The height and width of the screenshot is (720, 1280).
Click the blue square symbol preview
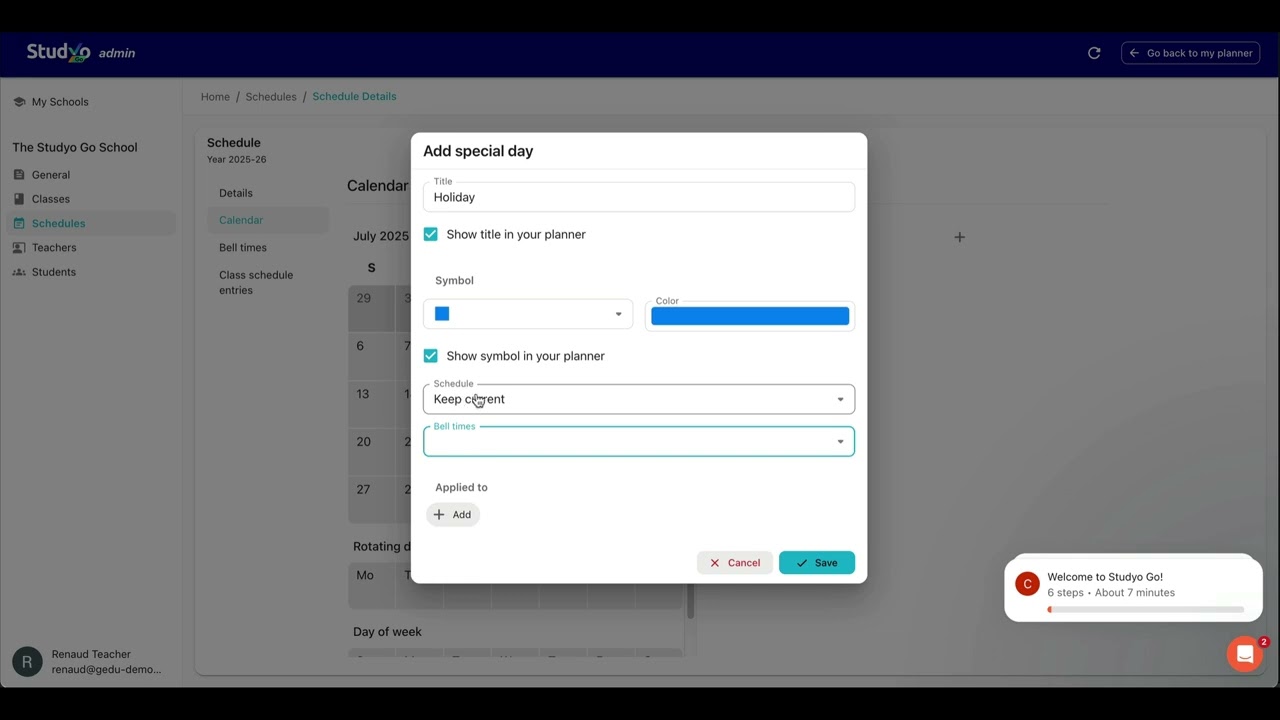point(442,314)
